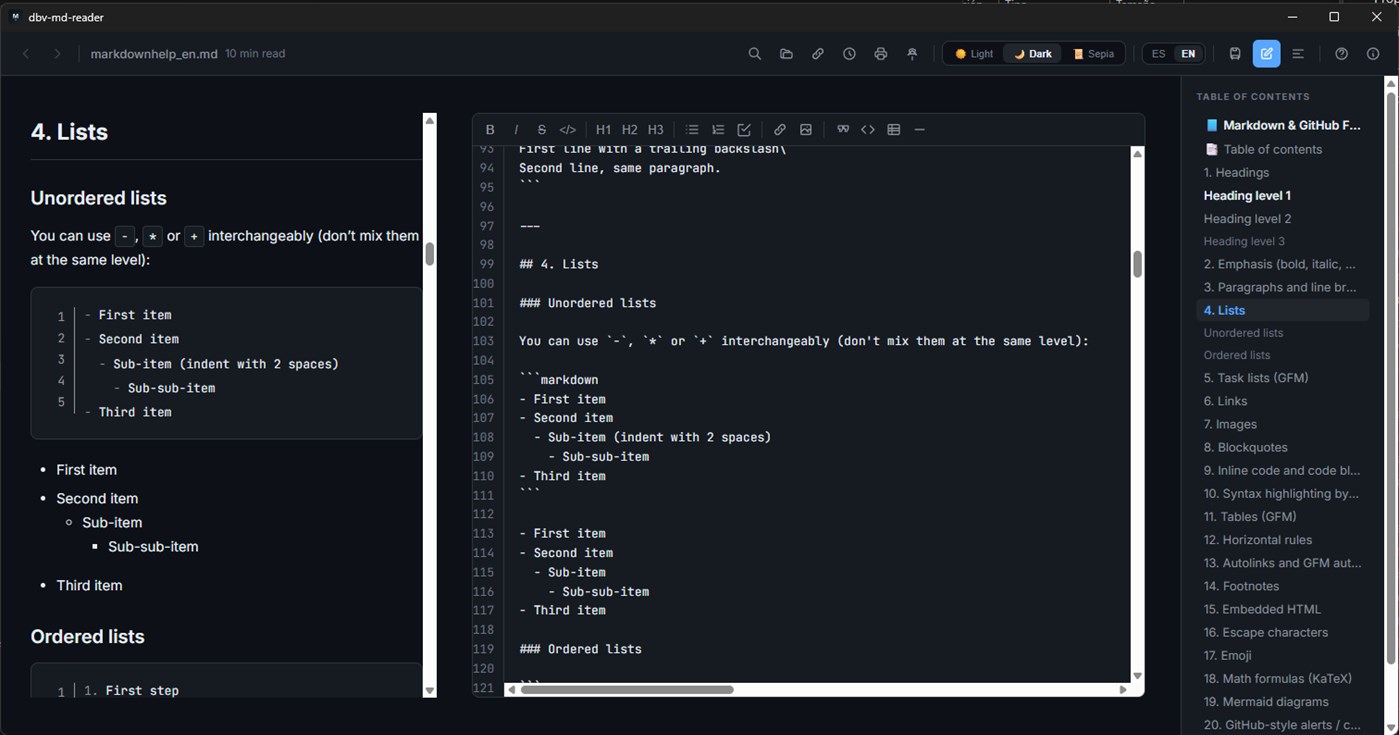Go to Markdown & GitHub F... in contents

1283,126
